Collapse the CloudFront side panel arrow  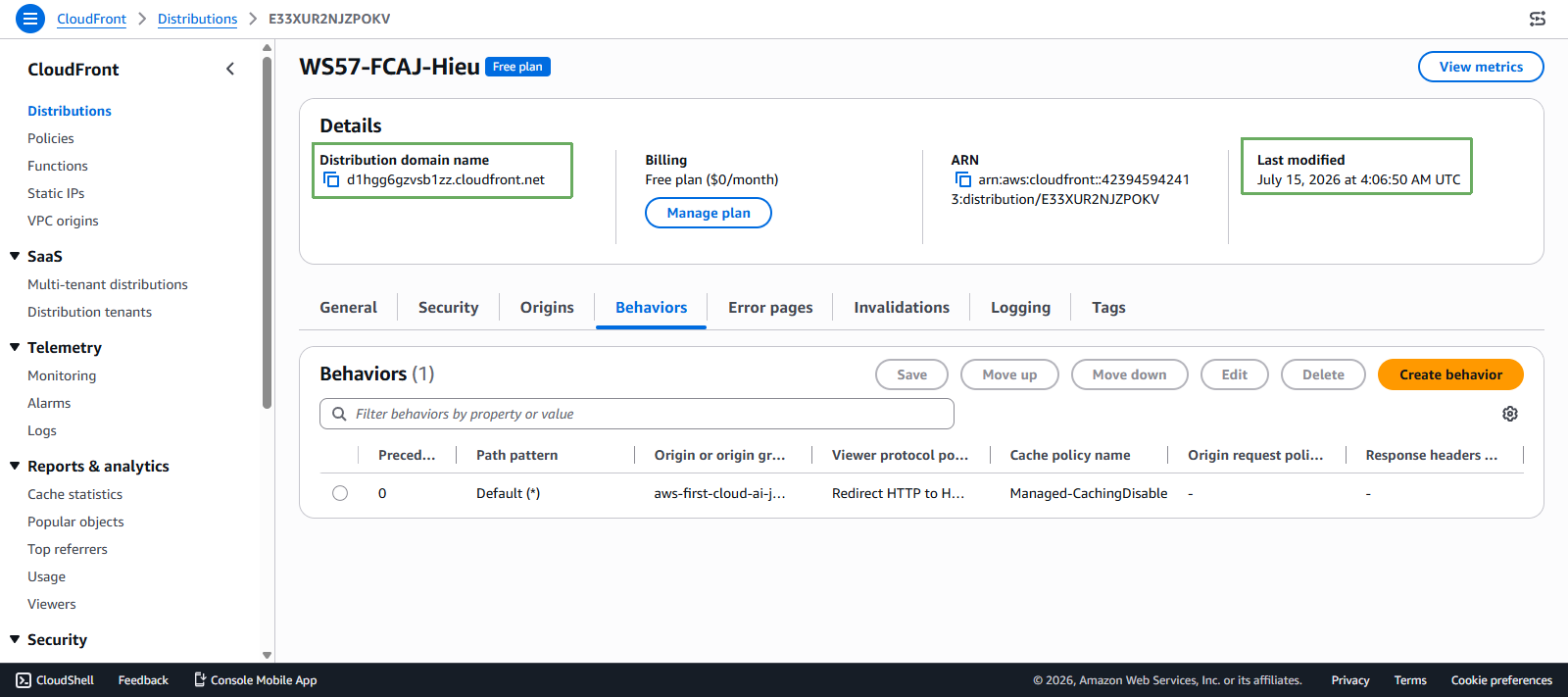pos(230,69)
